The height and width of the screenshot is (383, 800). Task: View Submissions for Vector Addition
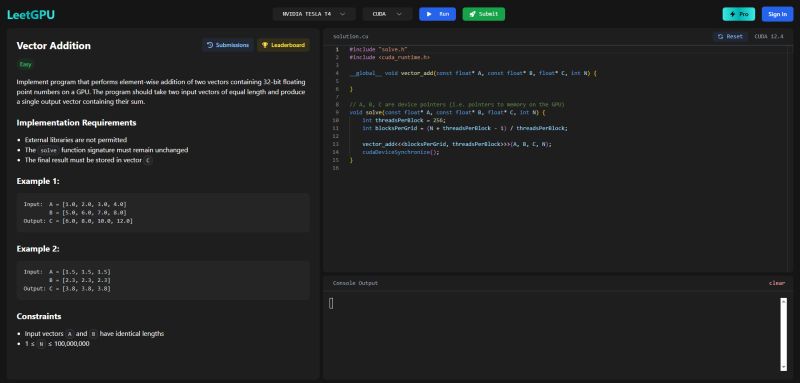[x=228, y=45]
